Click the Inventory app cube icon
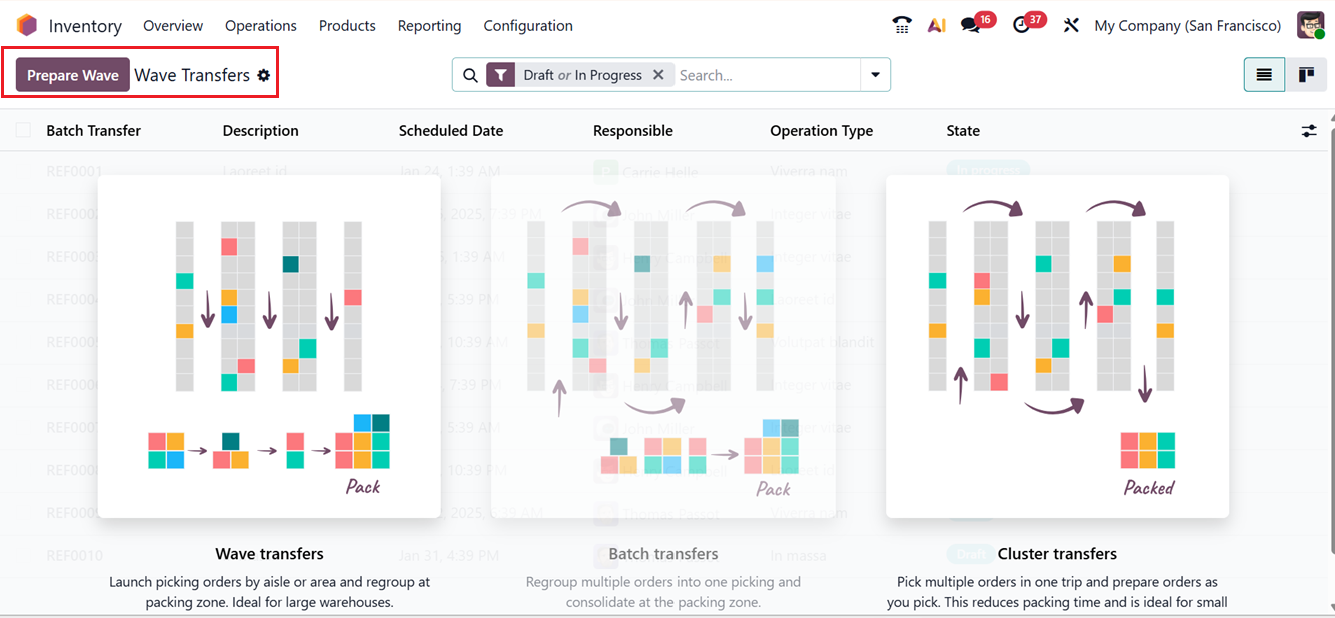 pos(25,24)
